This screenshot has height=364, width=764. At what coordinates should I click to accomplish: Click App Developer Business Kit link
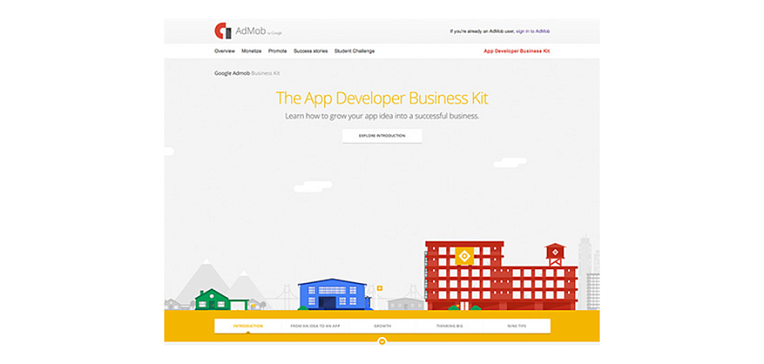pos(517,51)
